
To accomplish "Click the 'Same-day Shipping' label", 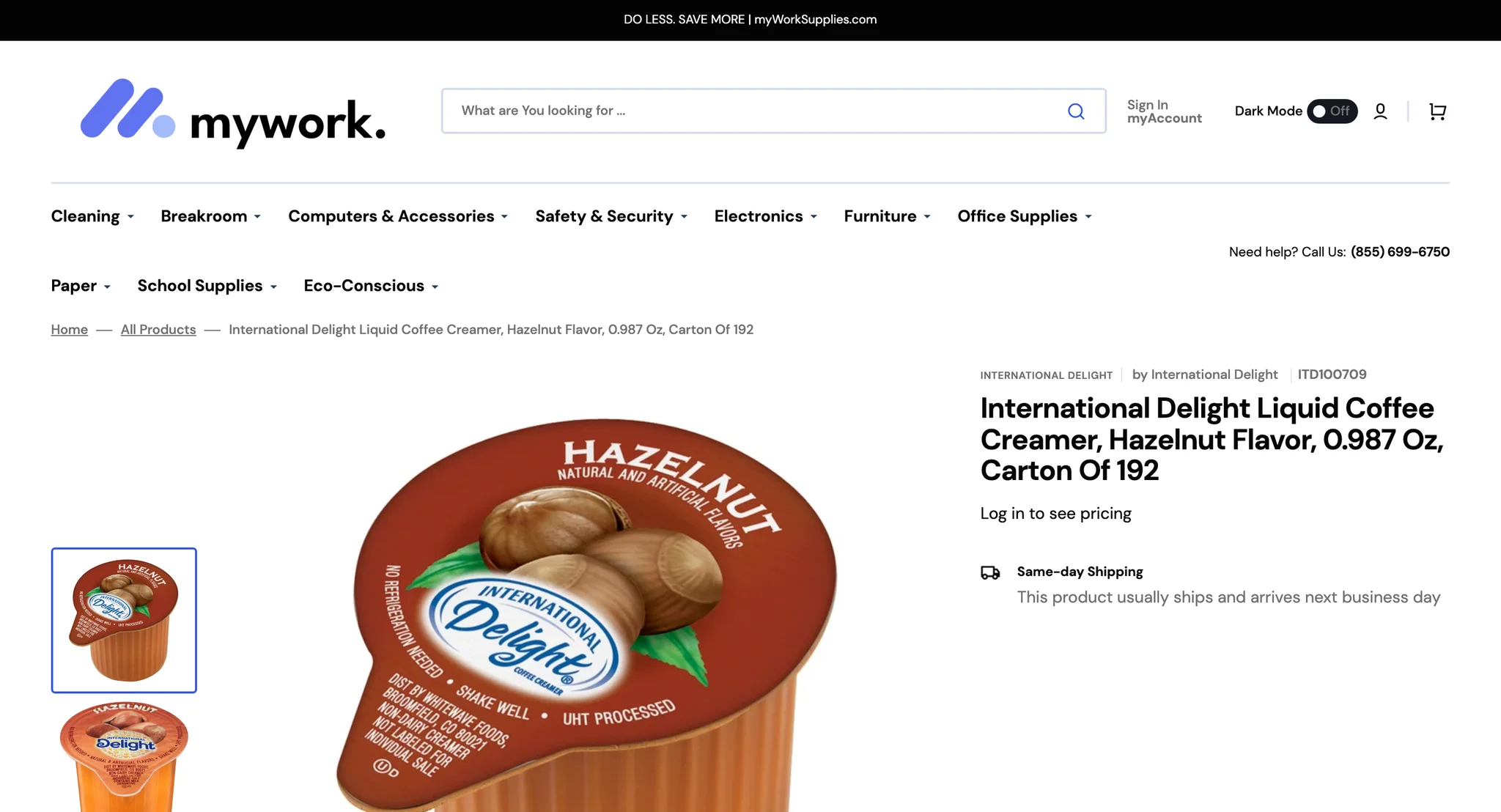I will [1080, 572].
